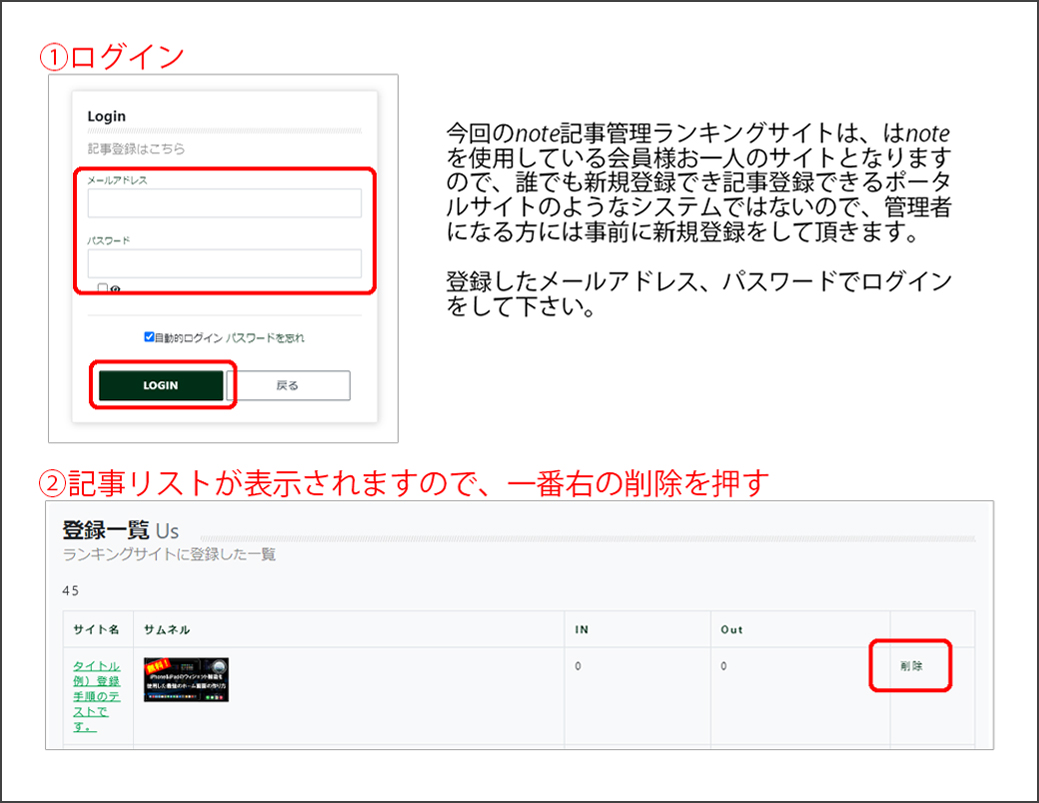Tick the show-password checkbox under パスワード

tap(103, 289)
